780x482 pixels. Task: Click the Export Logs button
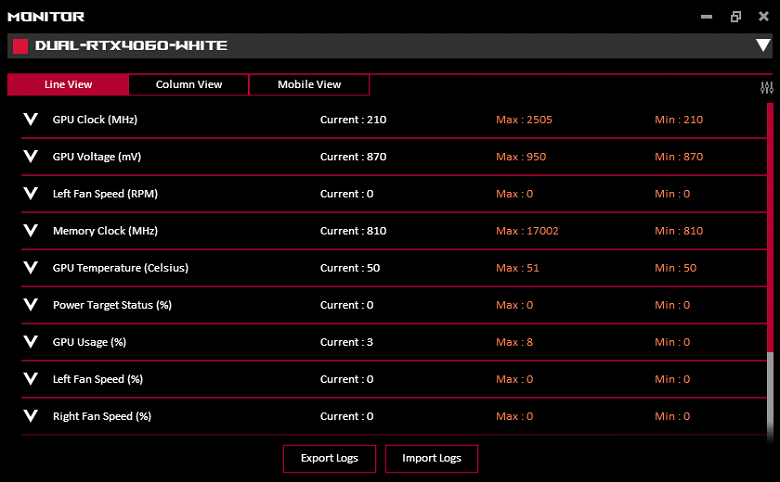click(x=329, y=459)
